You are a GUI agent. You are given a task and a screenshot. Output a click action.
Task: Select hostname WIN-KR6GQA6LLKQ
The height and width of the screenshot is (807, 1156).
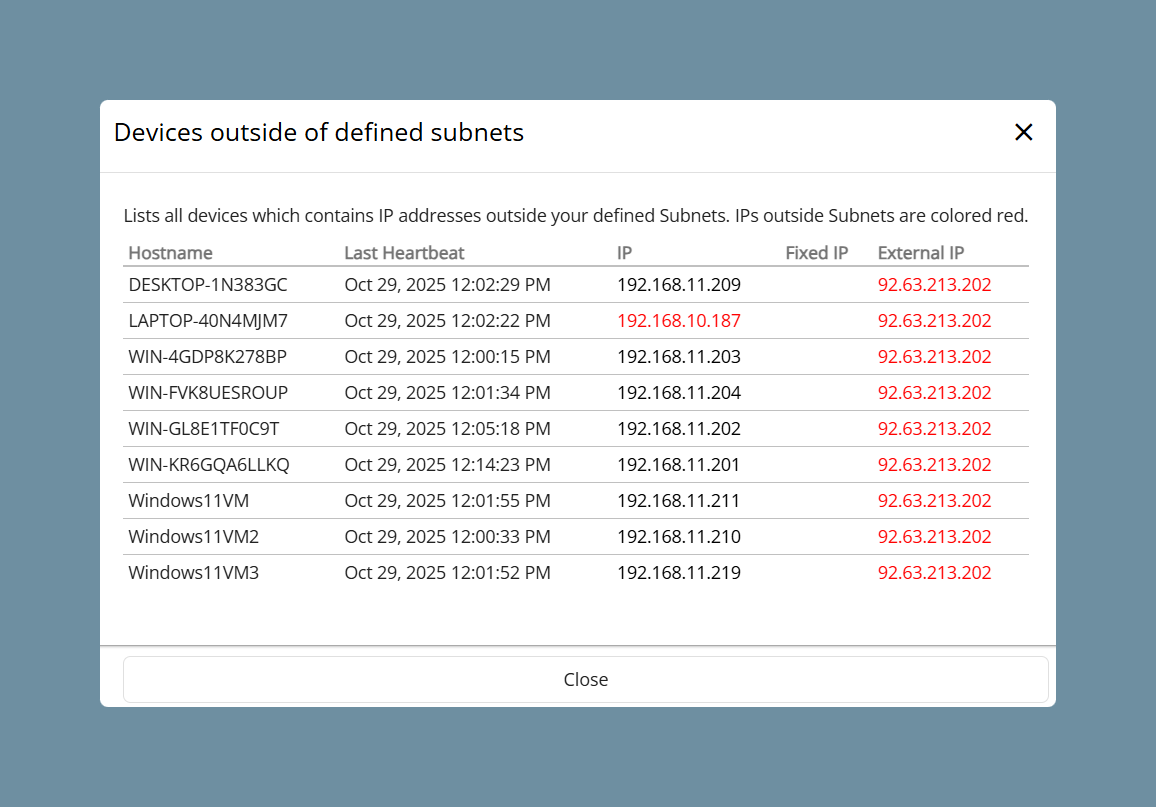[209, 465]
